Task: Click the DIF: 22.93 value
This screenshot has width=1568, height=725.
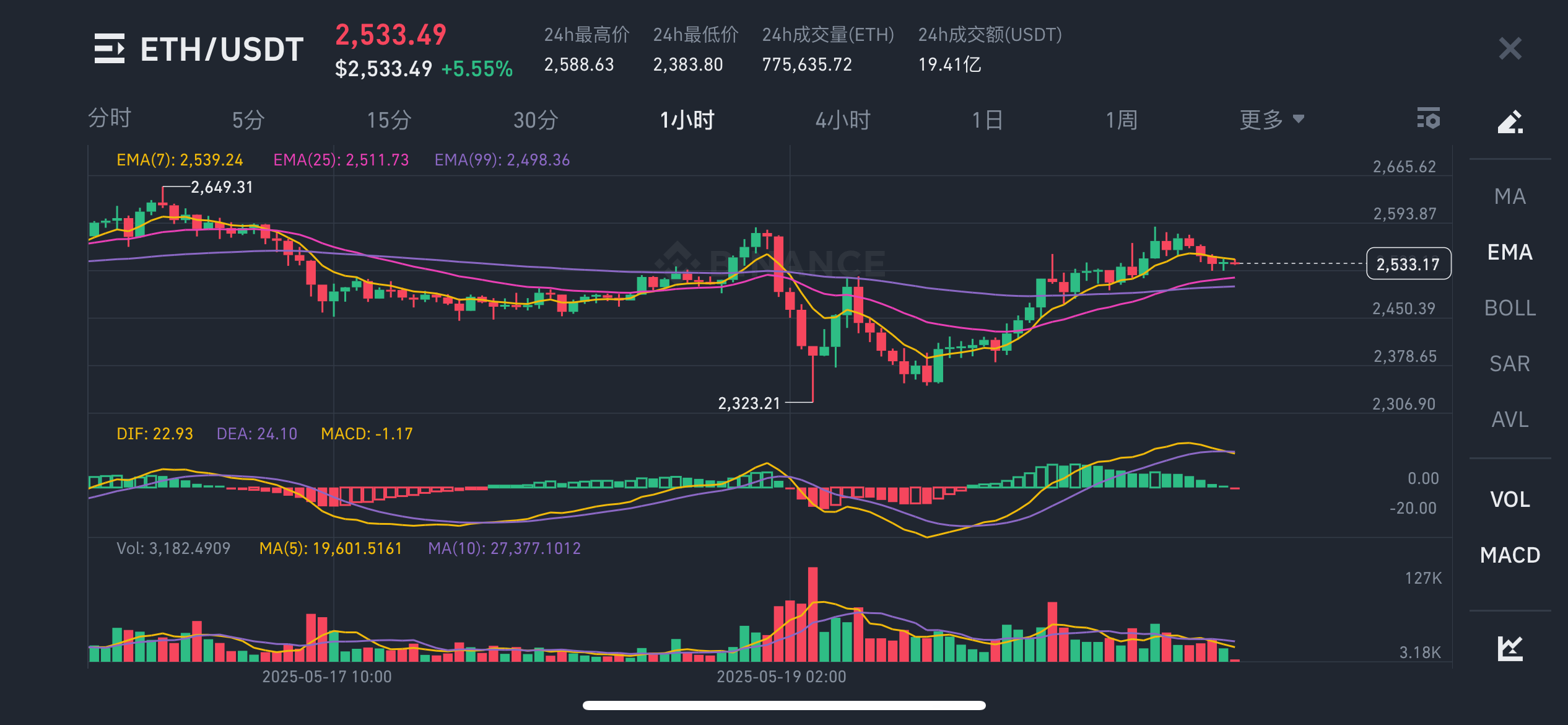Action: (x=155, y=434)
